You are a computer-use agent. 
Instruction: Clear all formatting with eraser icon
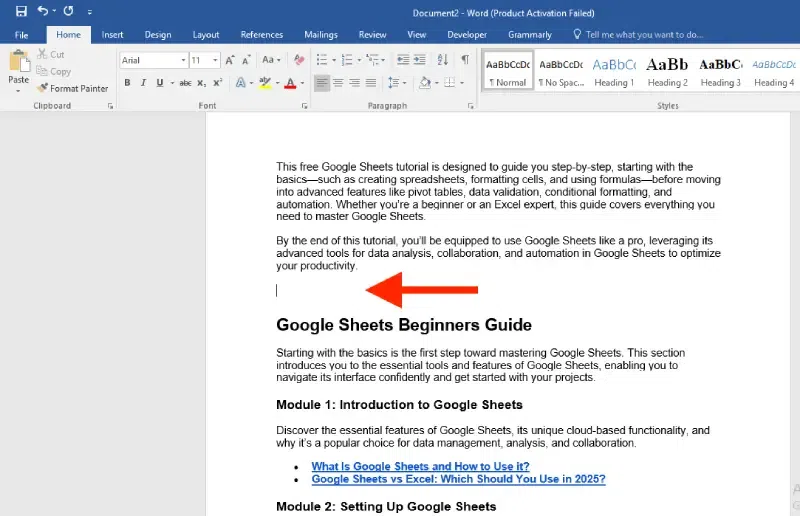click(x=299, y=60)
